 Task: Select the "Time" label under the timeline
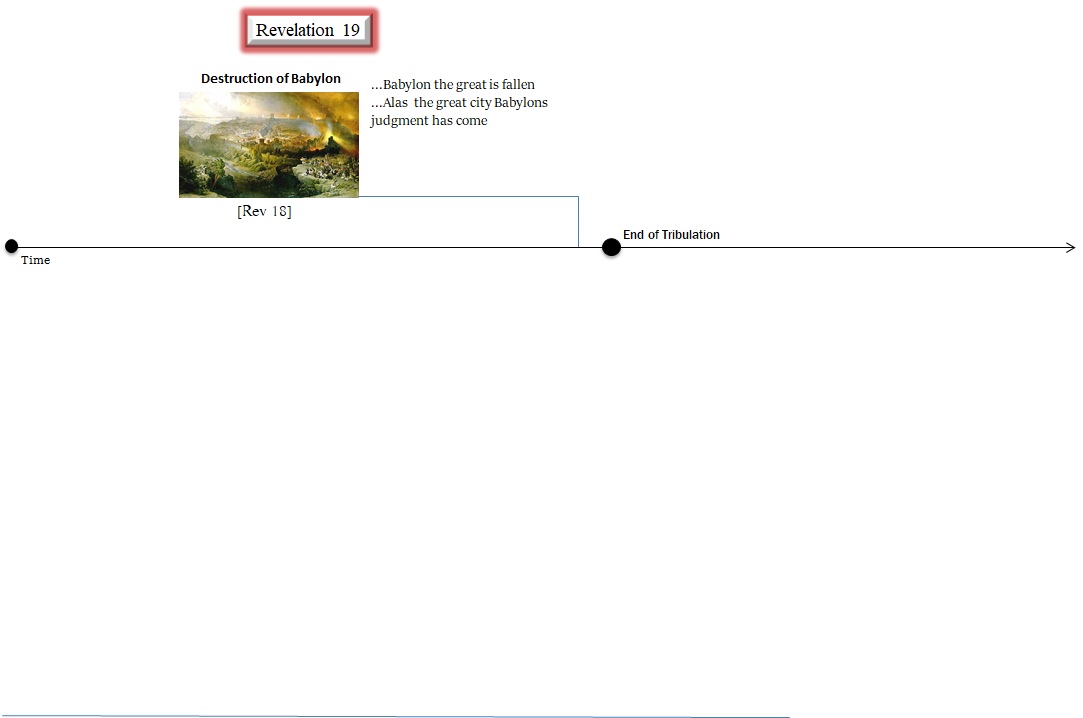[x=35, y=260]
